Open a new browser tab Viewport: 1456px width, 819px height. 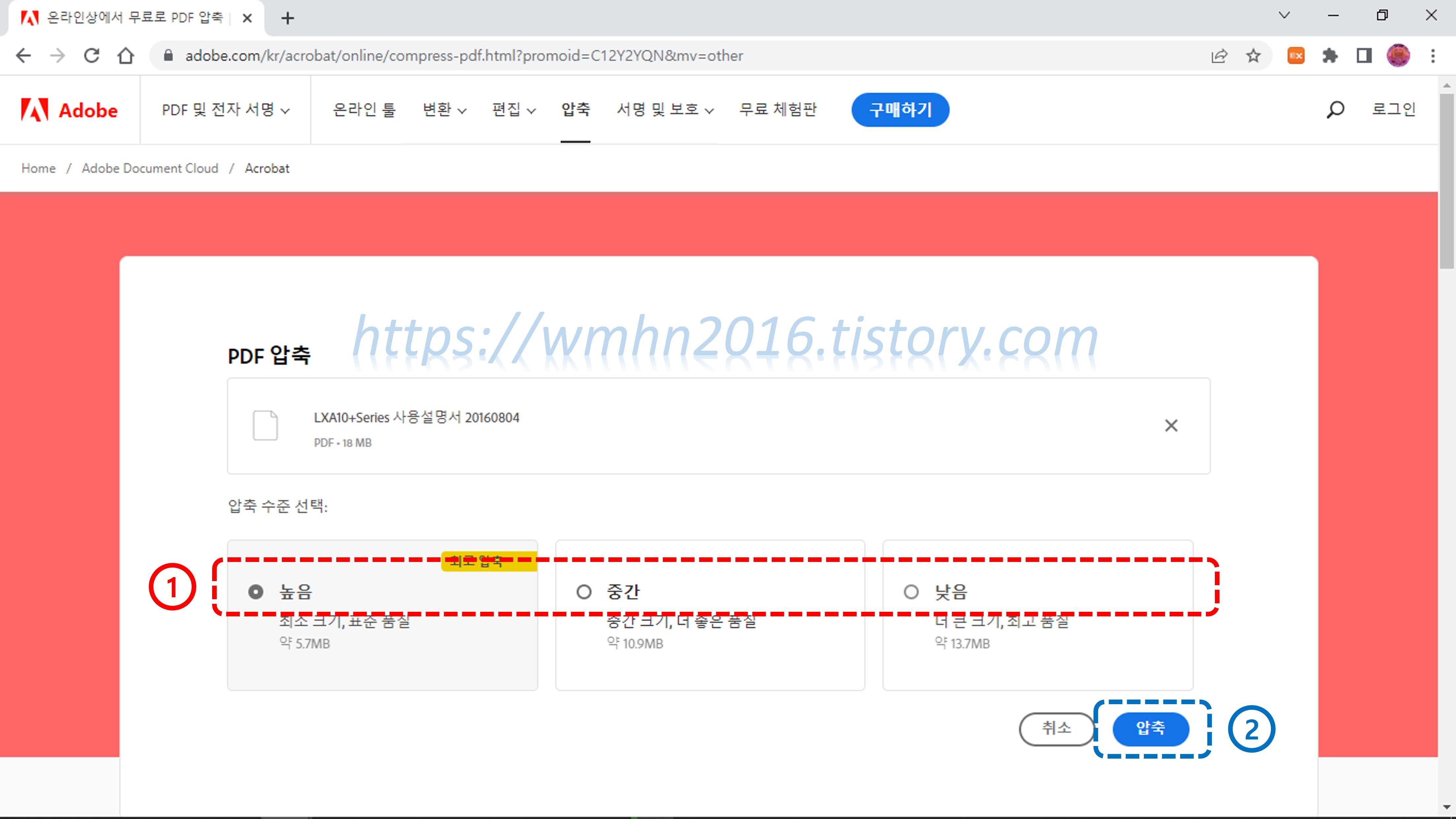pyautogui.click(x=288, y=18)
